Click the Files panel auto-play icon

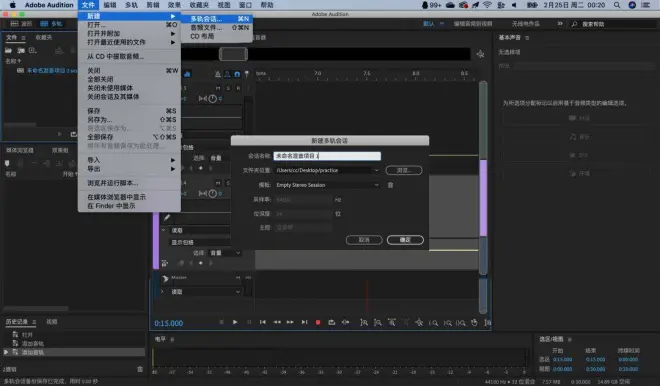coord(74,134)
